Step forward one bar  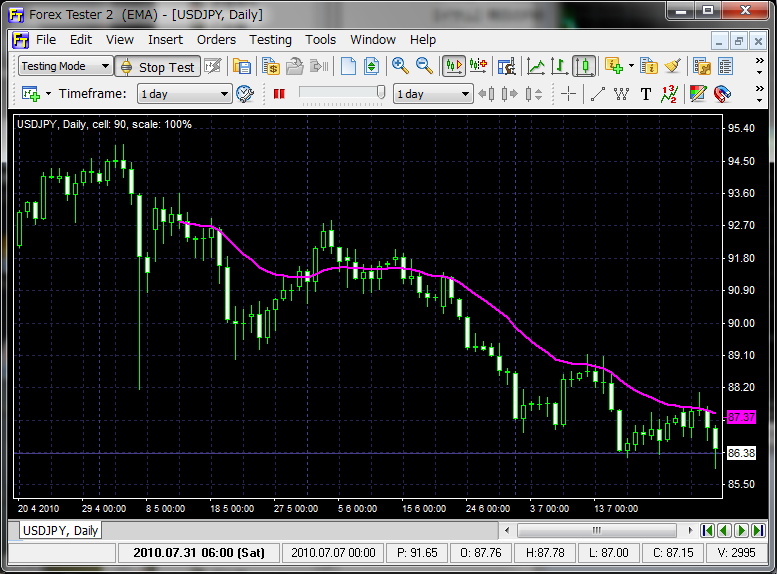(x=509, y=94)
